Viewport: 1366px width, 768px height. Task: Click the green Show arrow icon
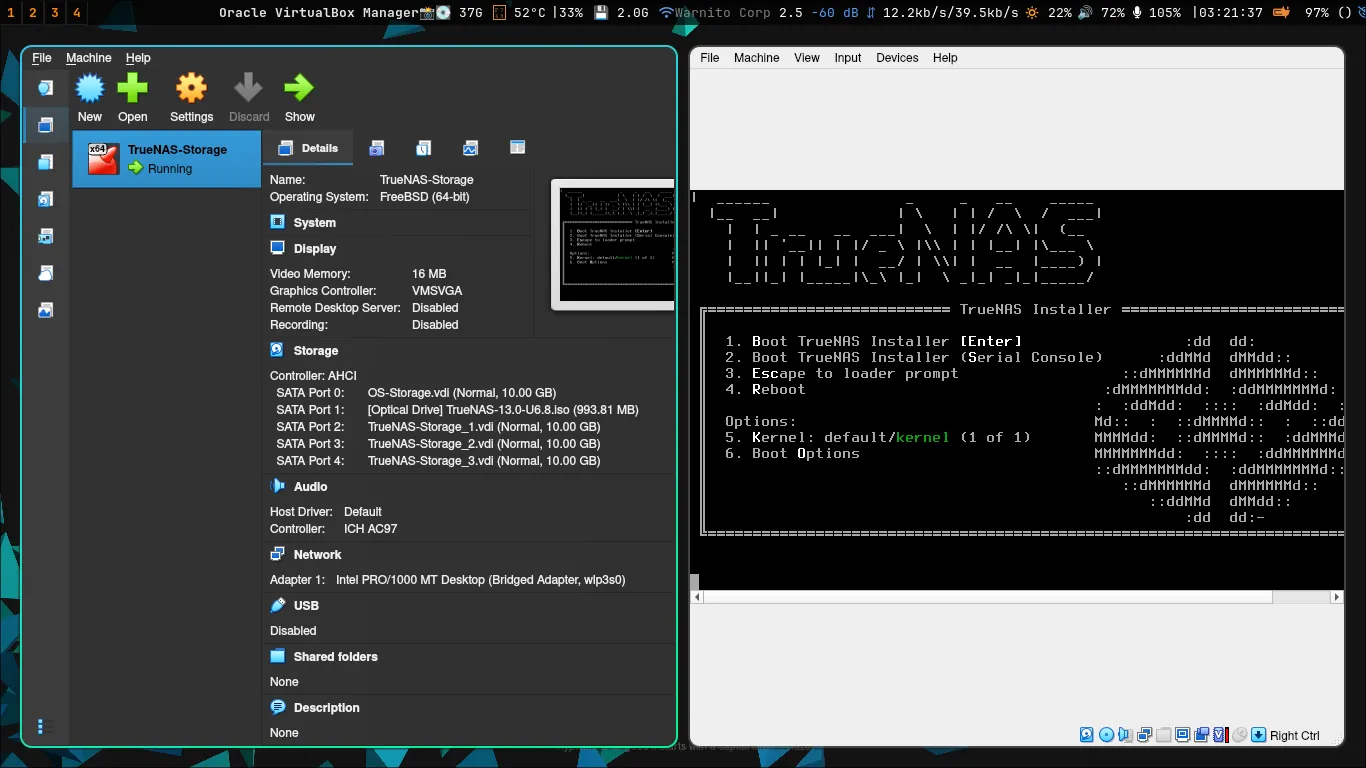click(x=299, y=90)
